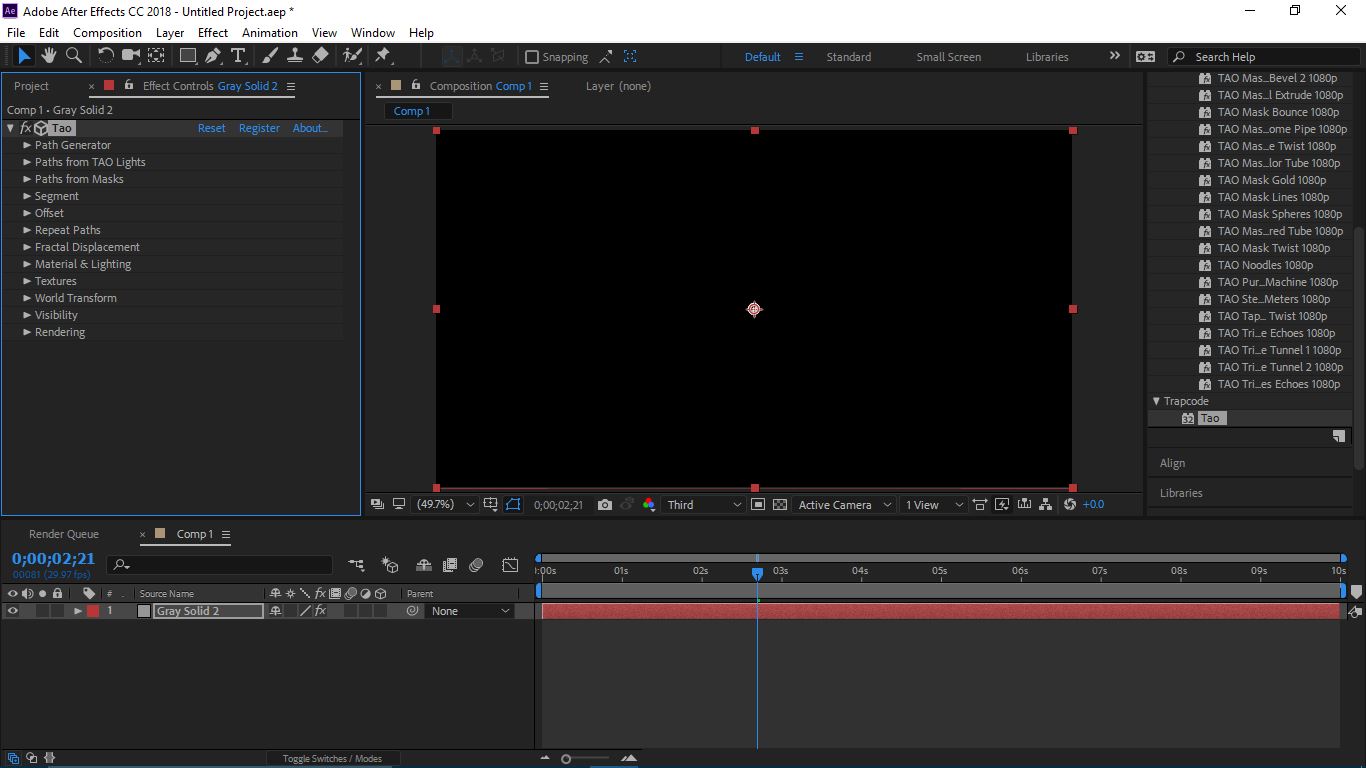Open the Effect menu

point(213,32)
